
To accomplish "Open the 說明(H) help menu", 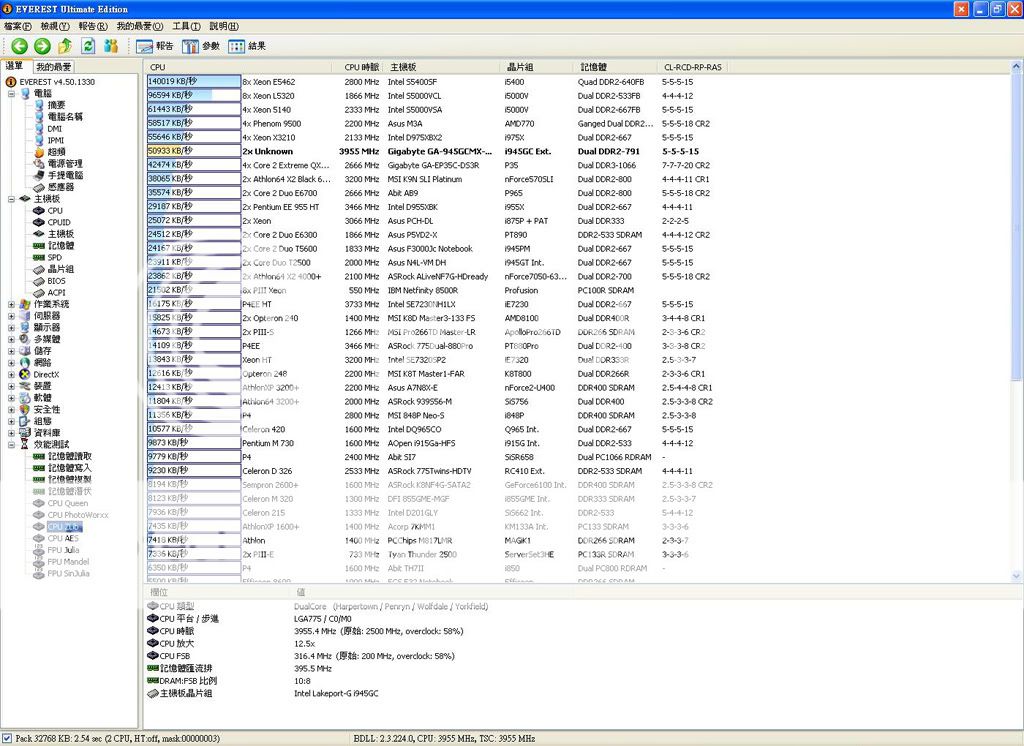I will pyautogui.click(x=224, y=26).
